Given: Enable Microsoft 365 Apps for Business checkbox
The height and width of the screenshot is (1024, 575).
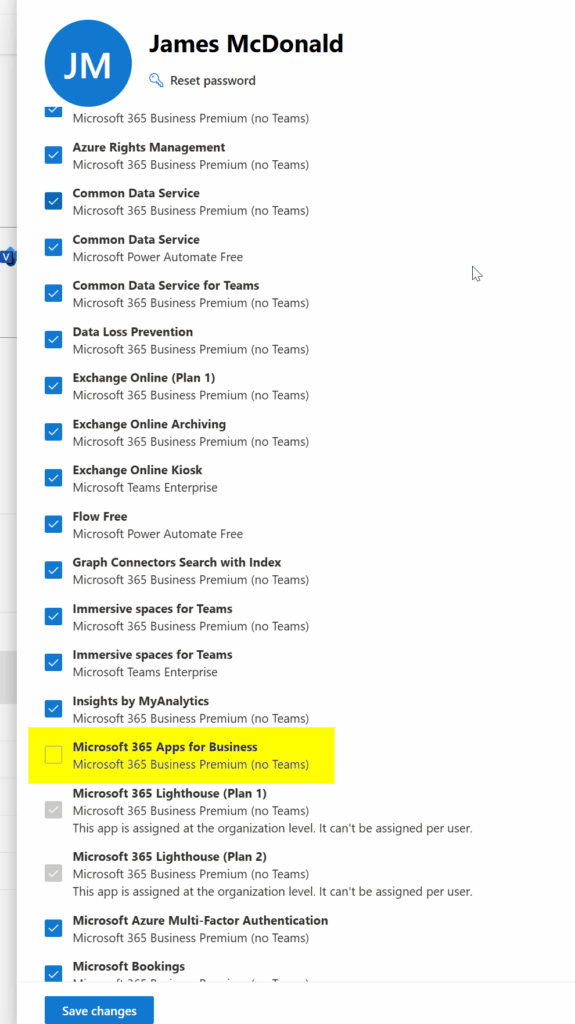Looking at the screenshot, I should 54,755.
